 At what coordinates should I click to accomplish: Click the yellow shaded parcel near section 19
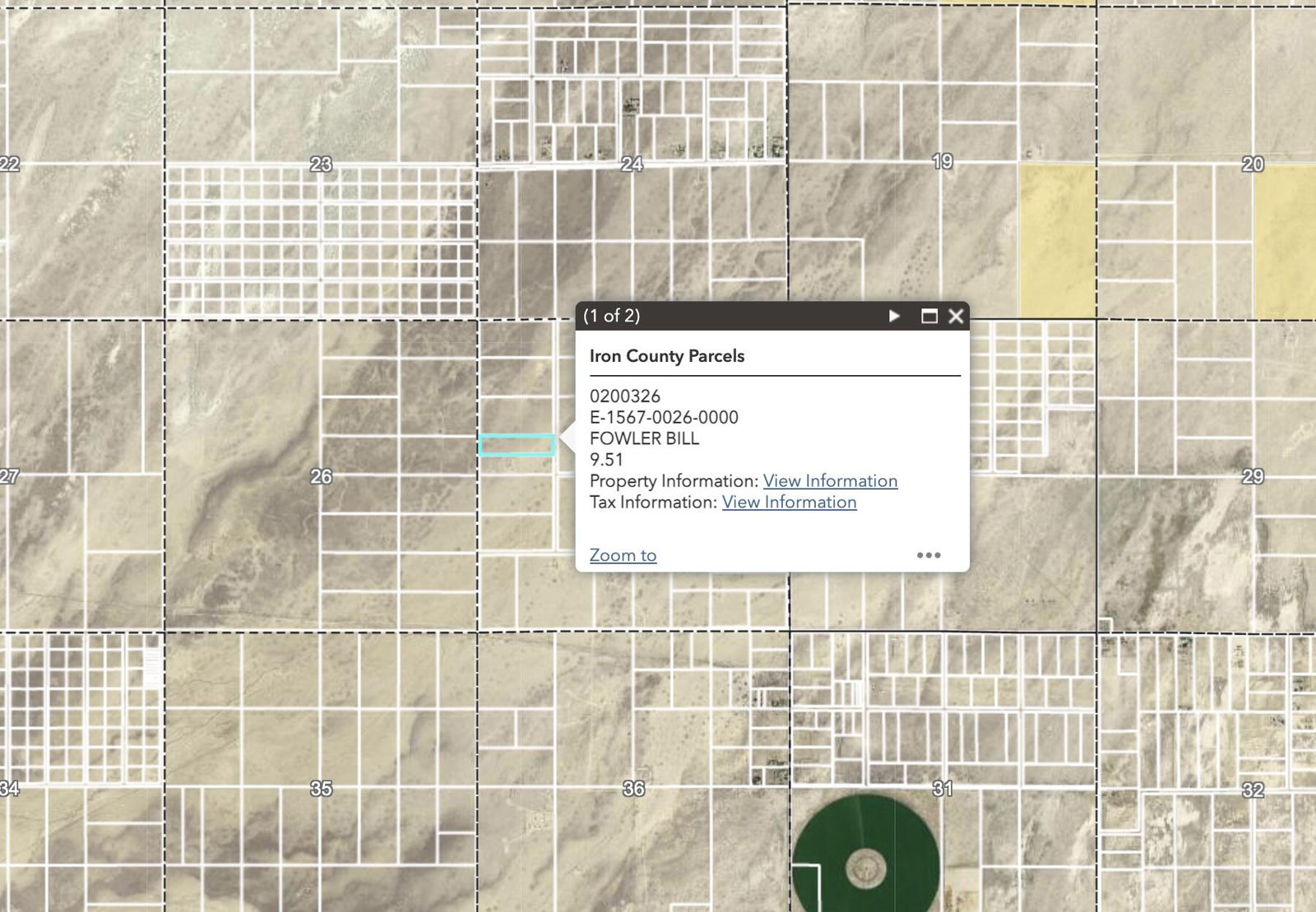pos(1058,241)
